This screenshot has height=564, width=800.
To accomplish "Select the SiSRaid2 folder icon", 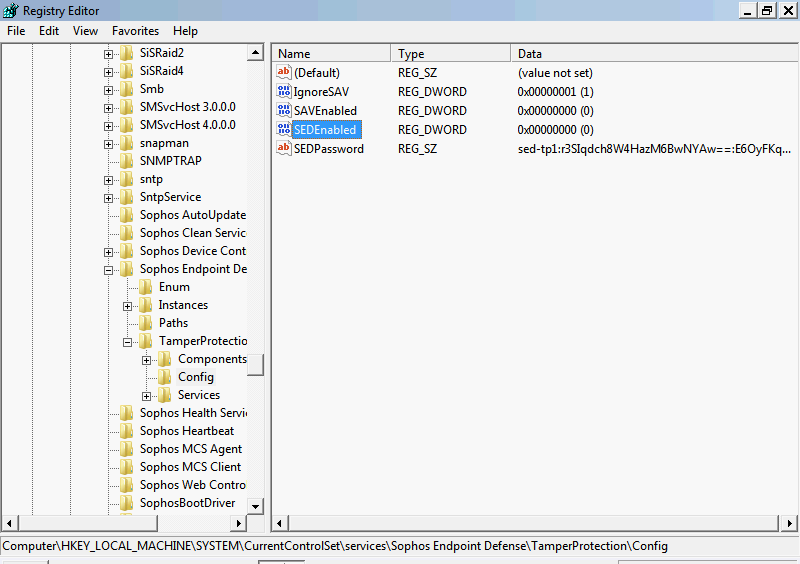I will (126, 53).
